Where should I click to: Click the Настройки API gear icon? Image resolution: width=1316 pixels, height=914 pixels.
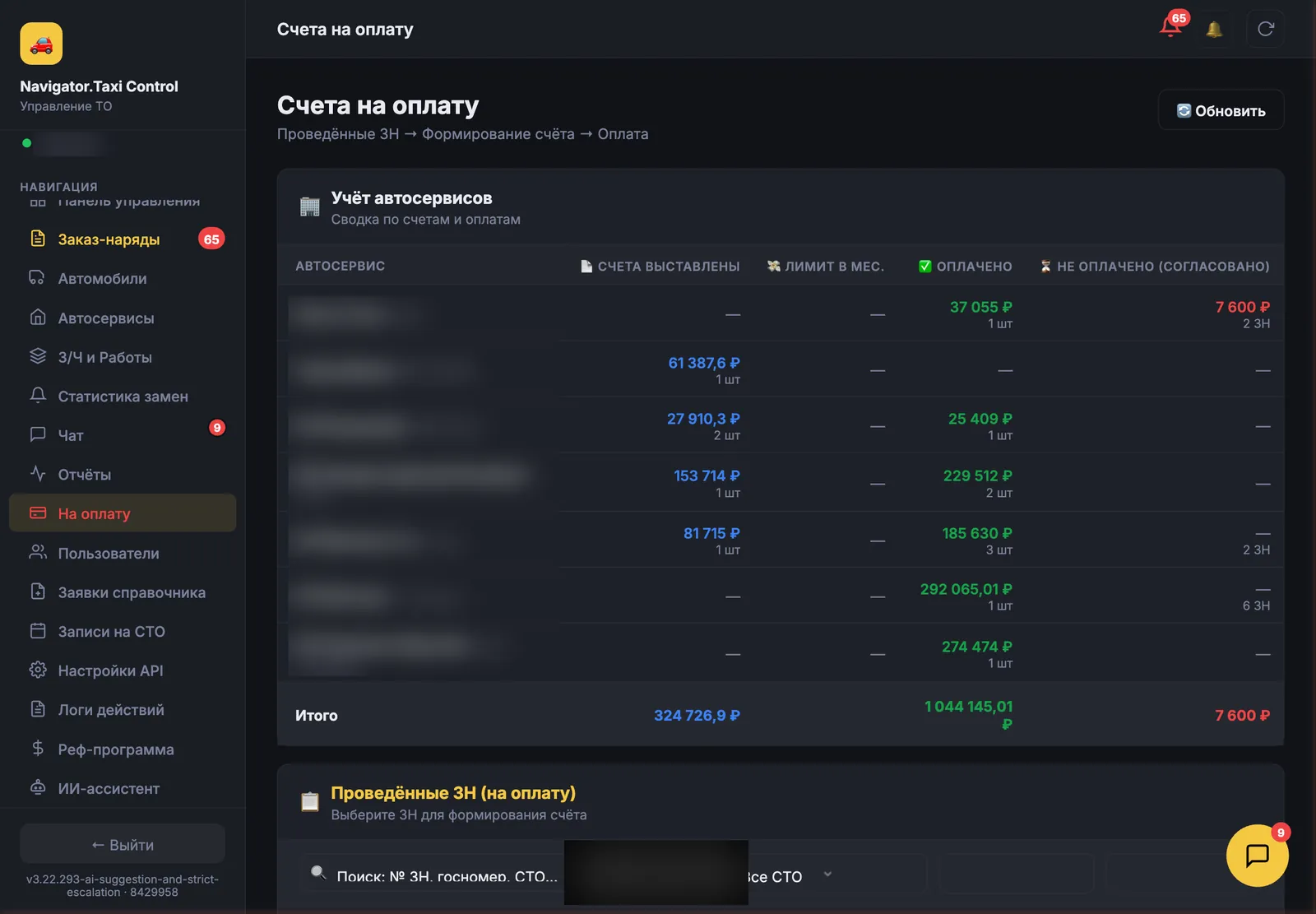[38, 670]
